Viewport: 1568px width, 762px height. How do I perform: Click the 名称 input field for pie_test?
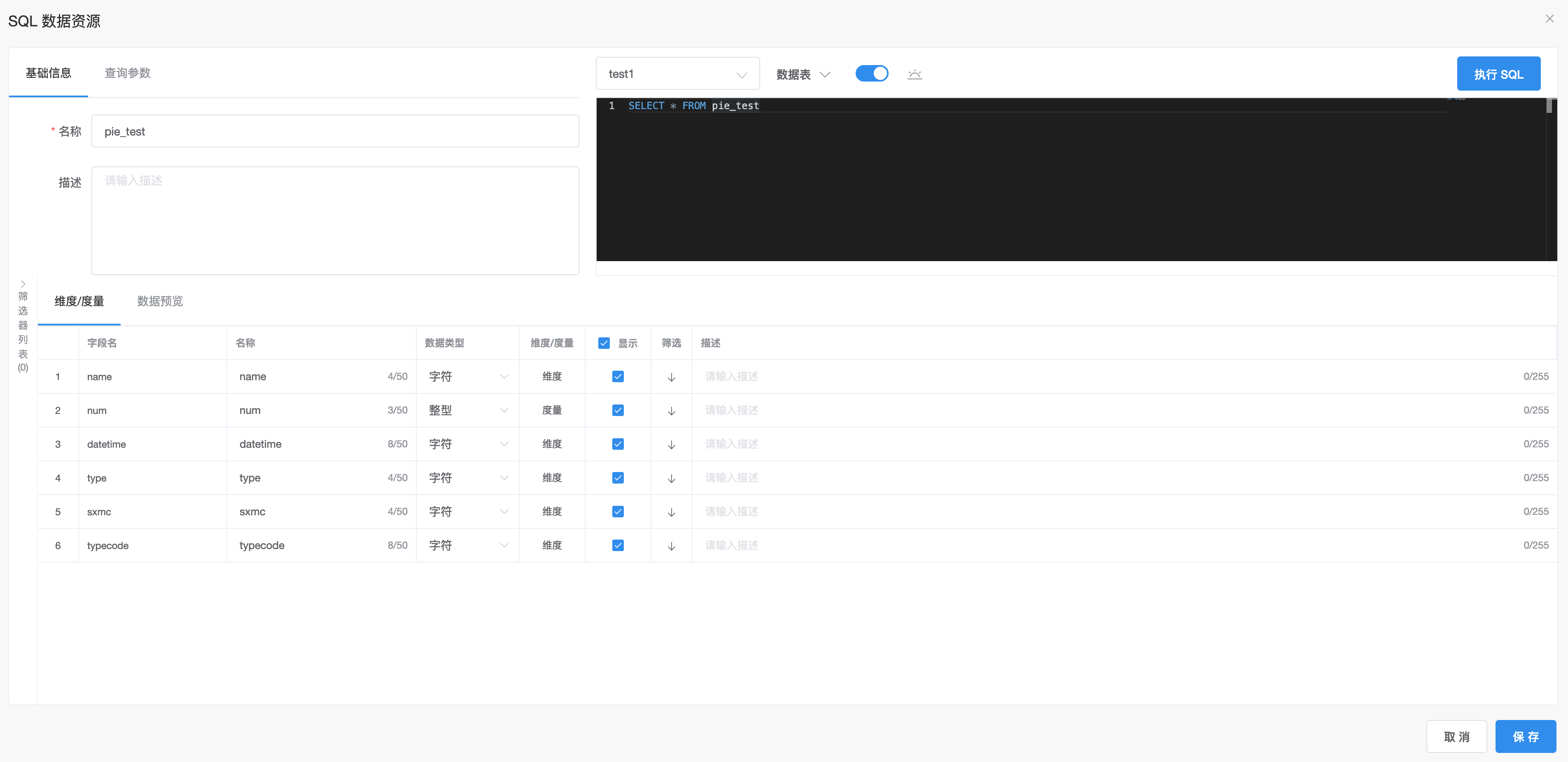pyautogui.click(x=335, y=131)
